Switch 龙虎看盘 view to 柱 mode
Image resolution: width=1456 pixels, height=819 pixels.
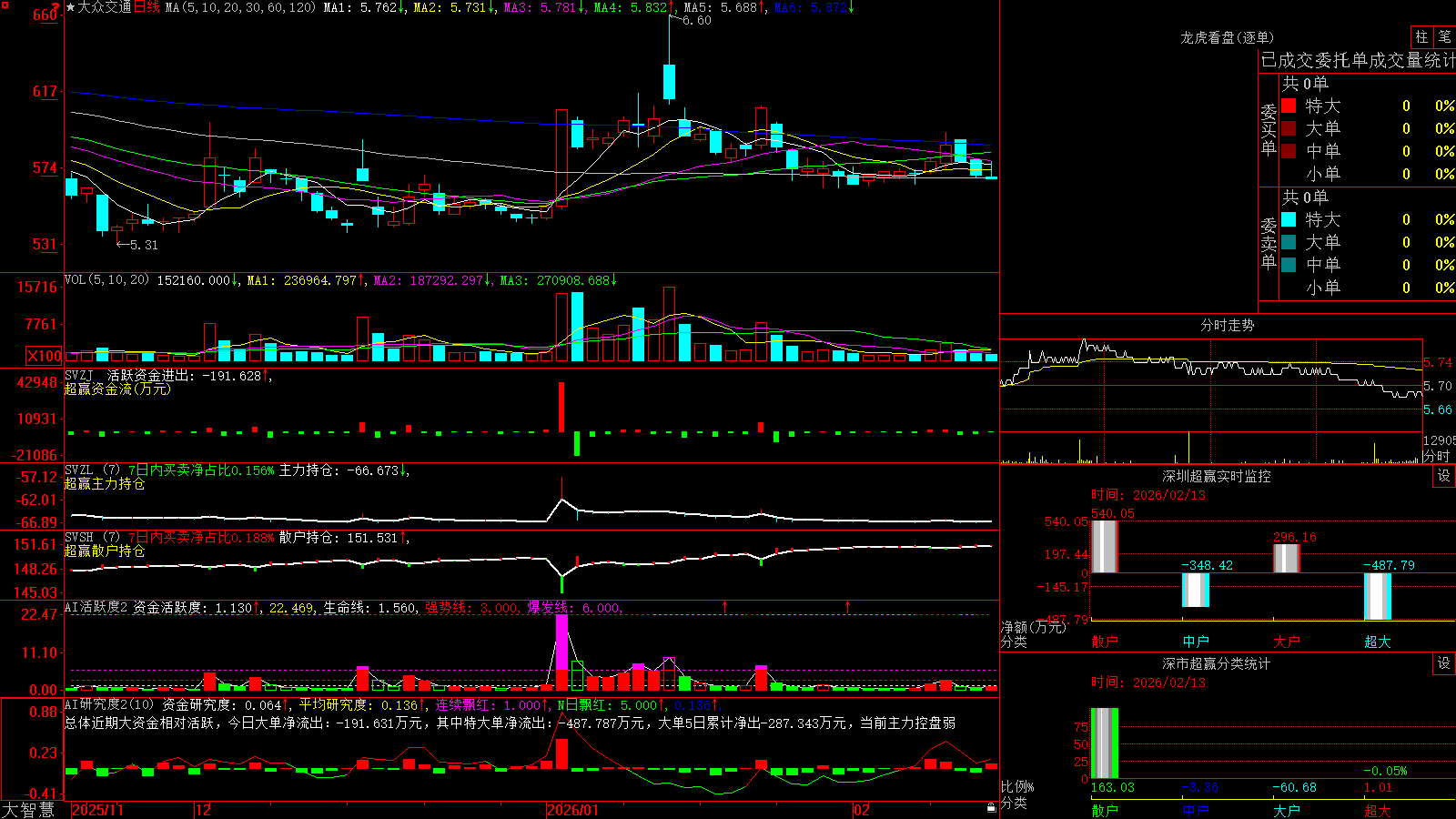tap(1421, 36)
